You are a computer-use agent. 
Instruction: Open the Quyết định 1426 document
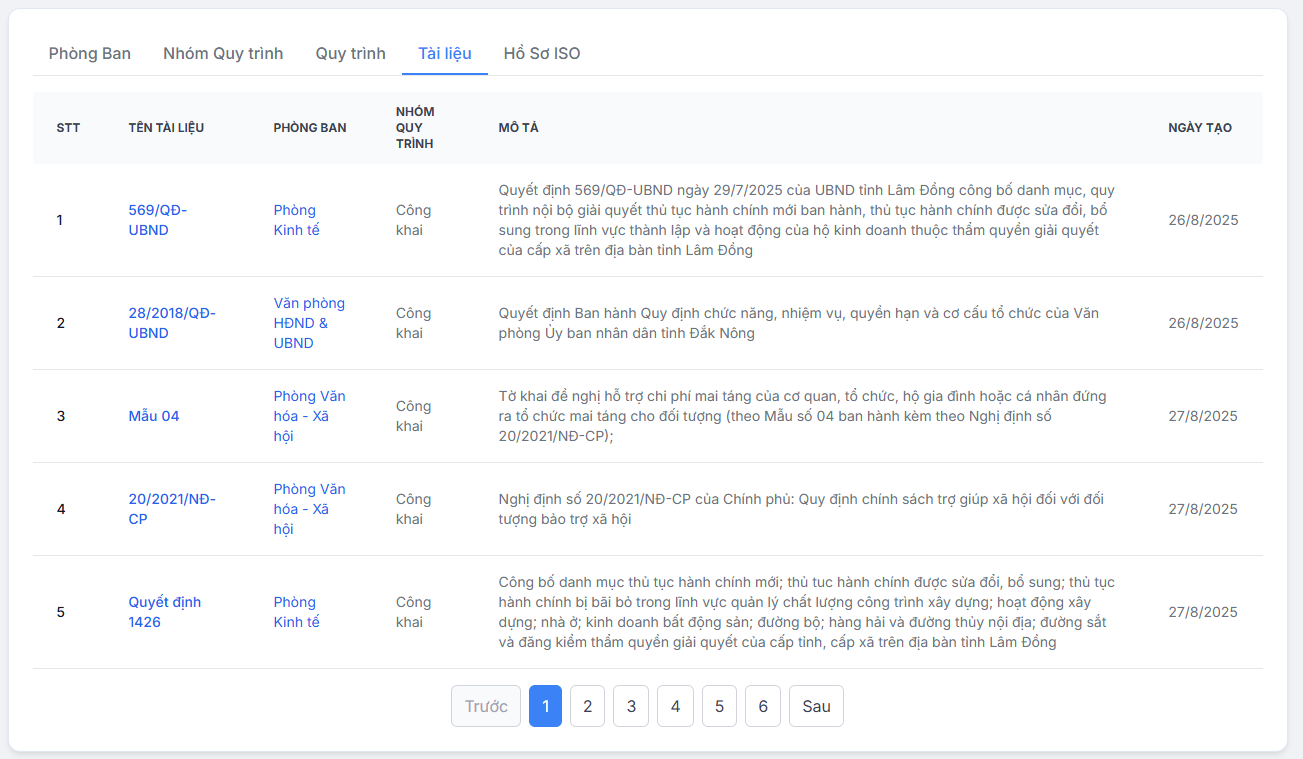[165, 612]
